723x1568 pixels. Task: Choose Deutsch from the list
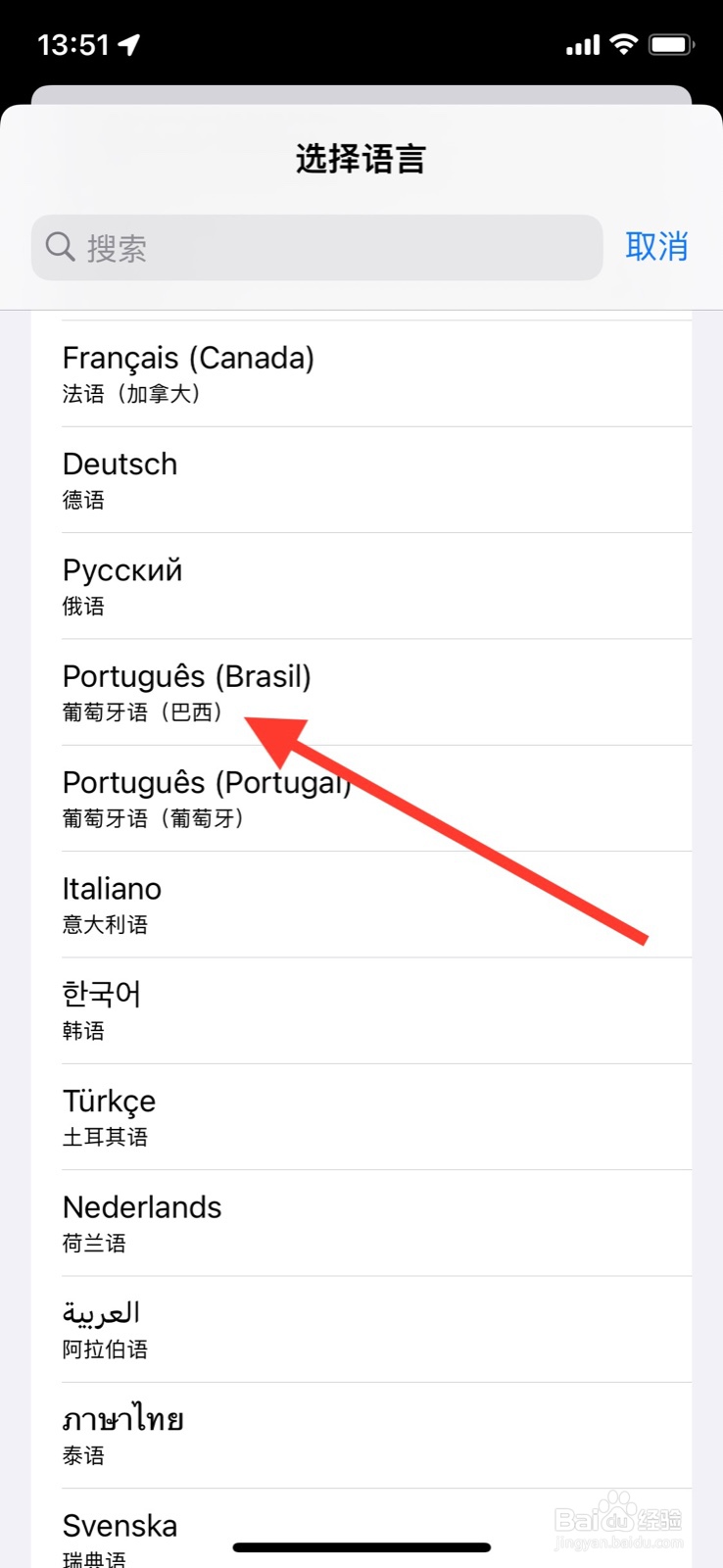361,480
